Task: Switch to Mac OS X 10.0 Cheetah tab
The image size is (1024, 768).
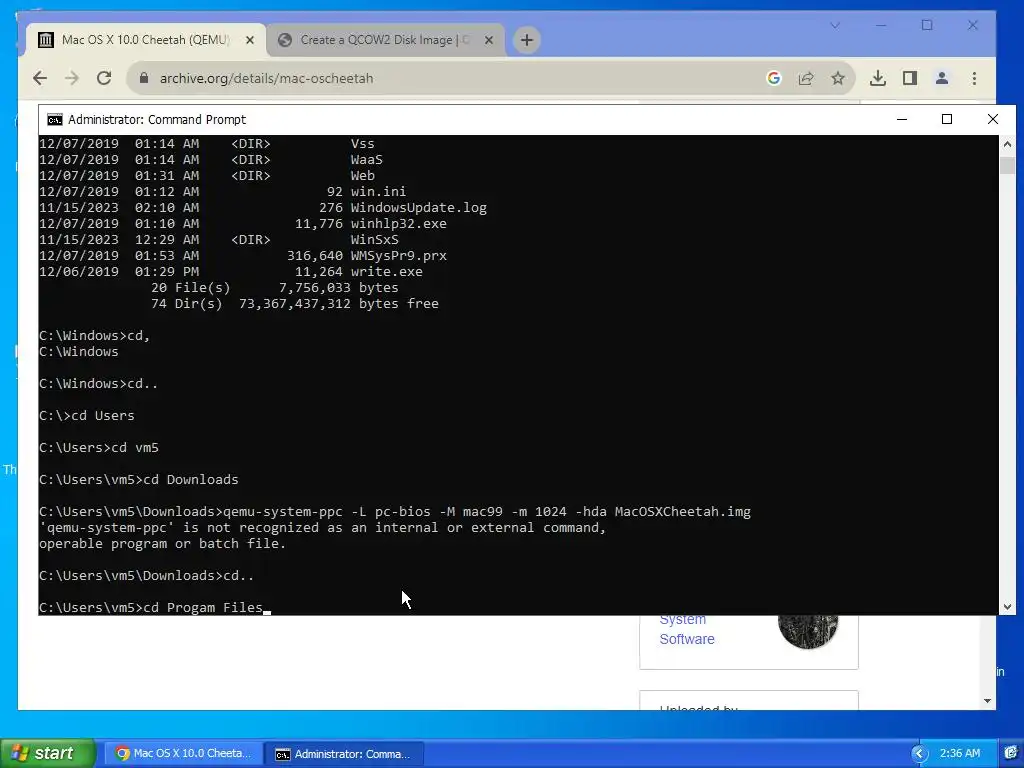Action: [x=146, y=40]
